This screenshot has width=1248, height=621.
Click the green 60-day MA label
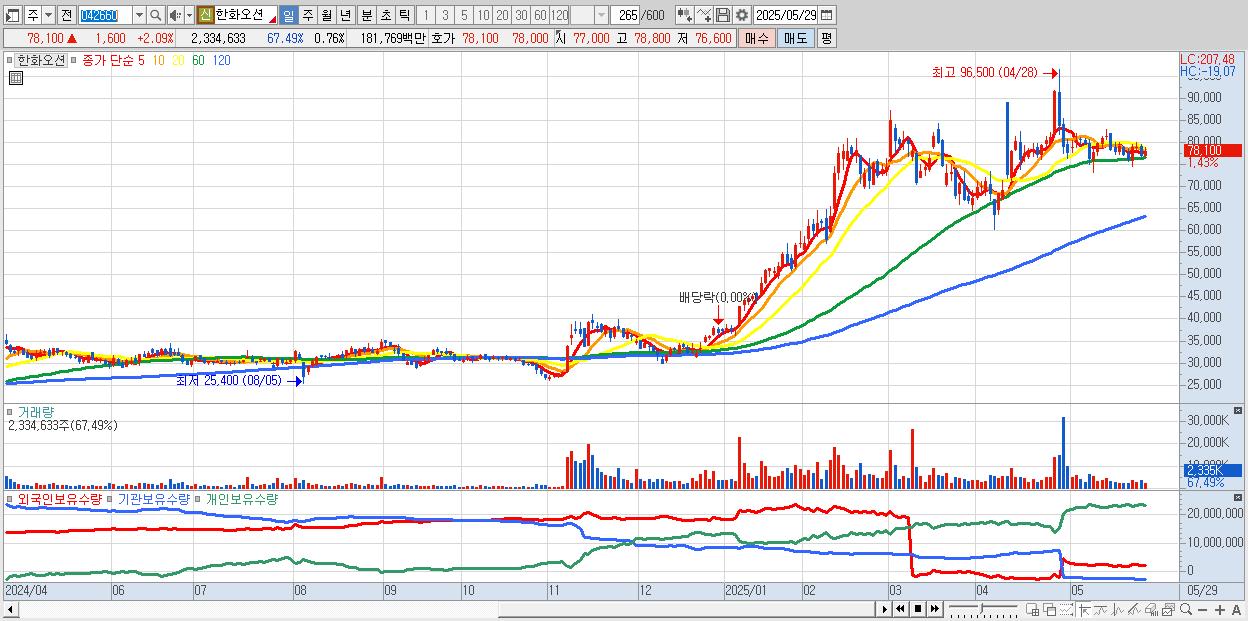point(198,60)
